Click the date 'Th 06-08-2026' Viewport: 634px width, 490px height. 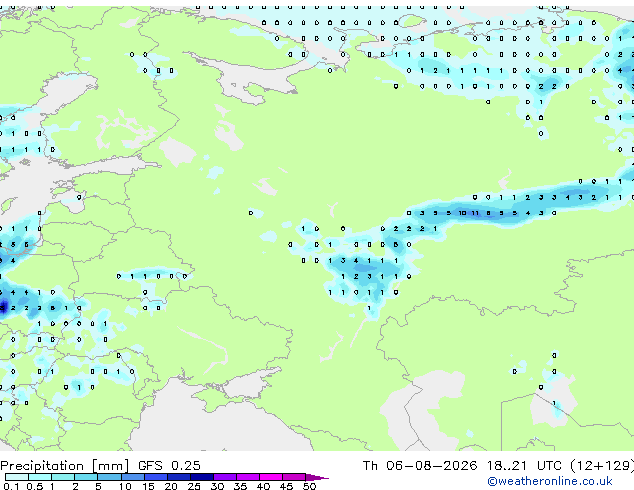(x=420, y=466)
